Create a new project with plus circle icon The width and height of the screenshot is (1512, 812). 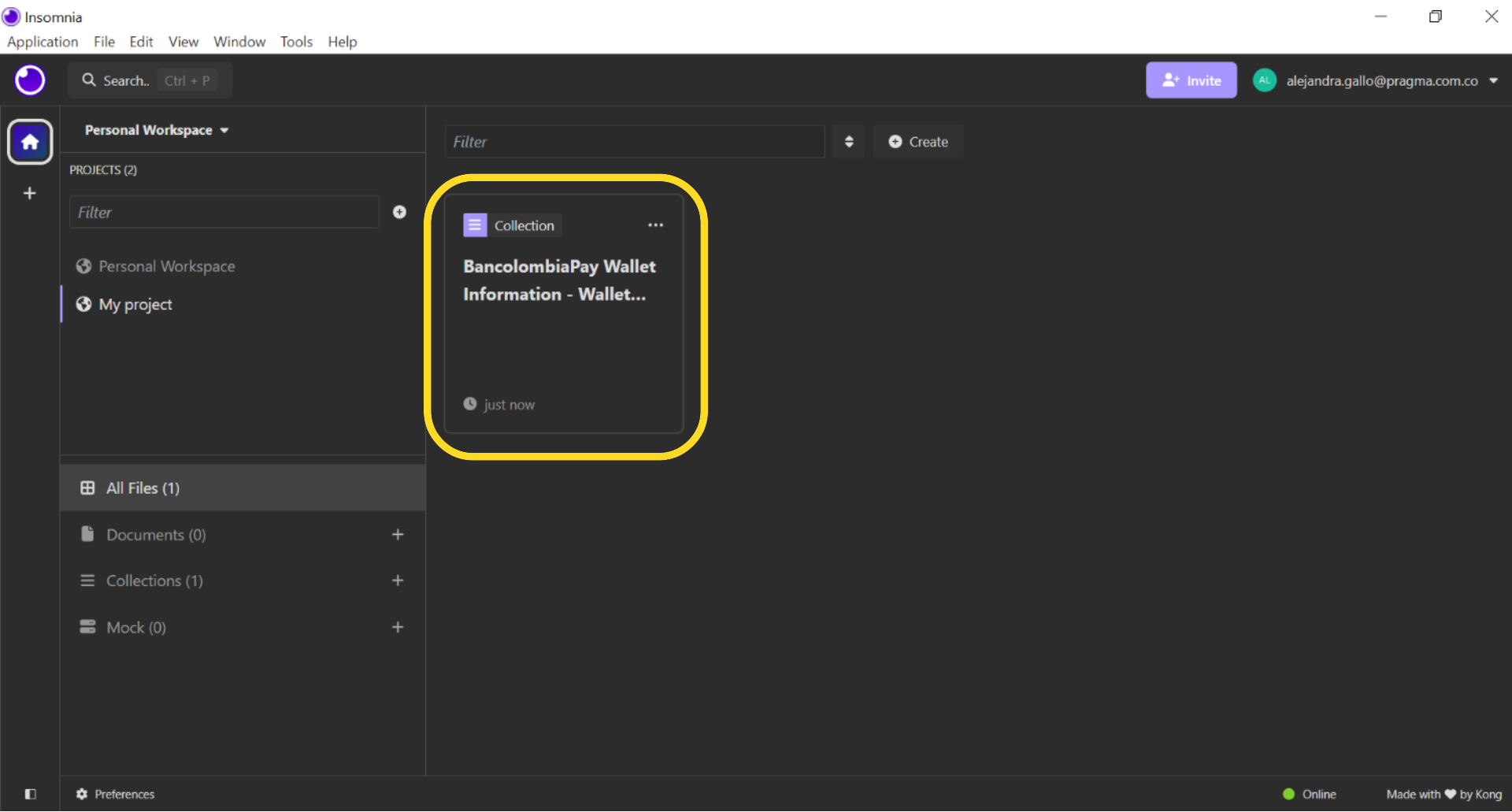[399, 212]
